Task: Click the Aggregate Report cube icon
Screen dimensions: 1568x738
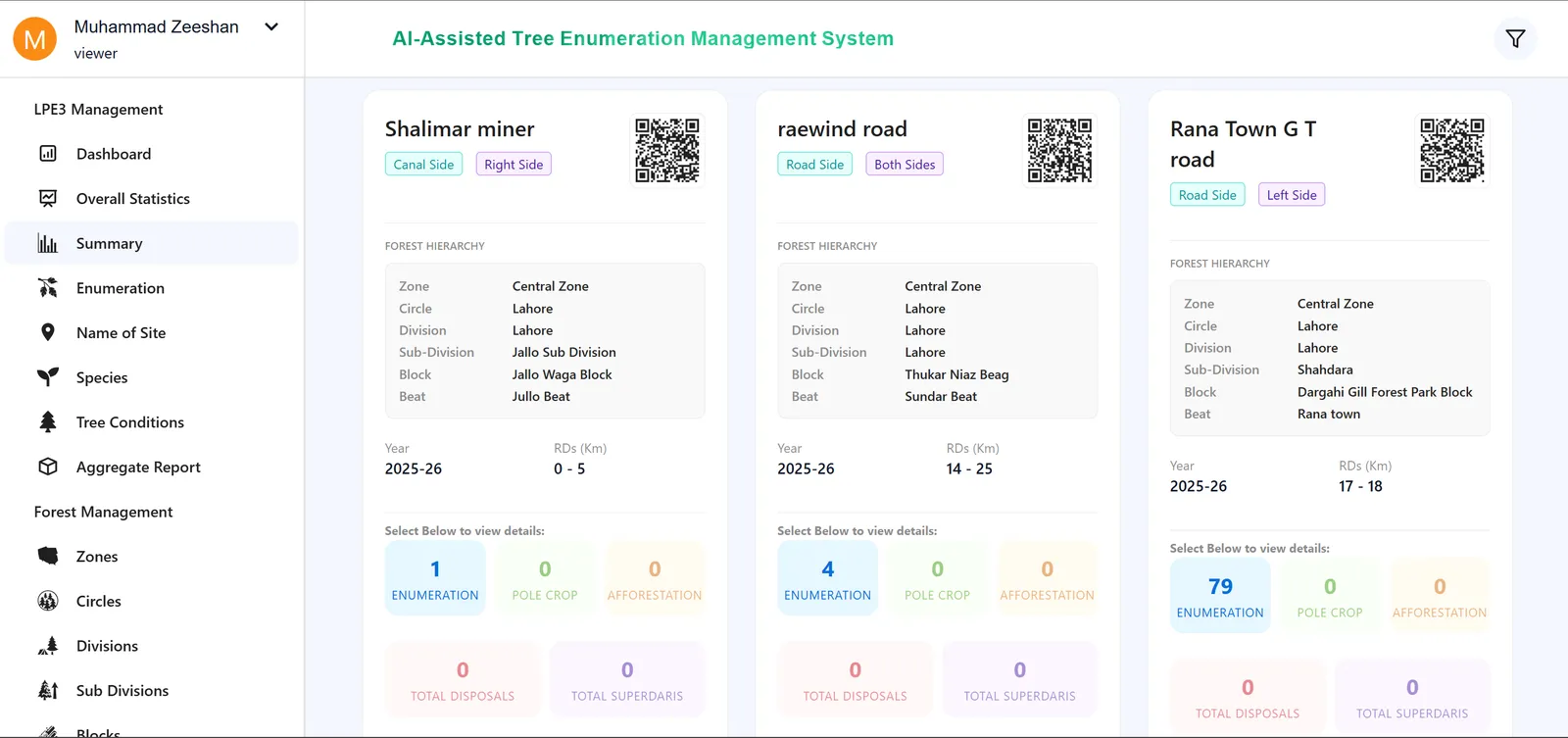Action: point(48,467)
